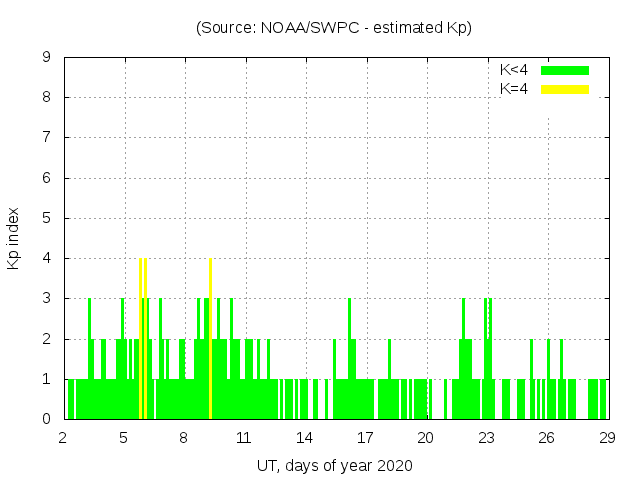Click the y-axis tick label 7

click(x=47, y=138)
